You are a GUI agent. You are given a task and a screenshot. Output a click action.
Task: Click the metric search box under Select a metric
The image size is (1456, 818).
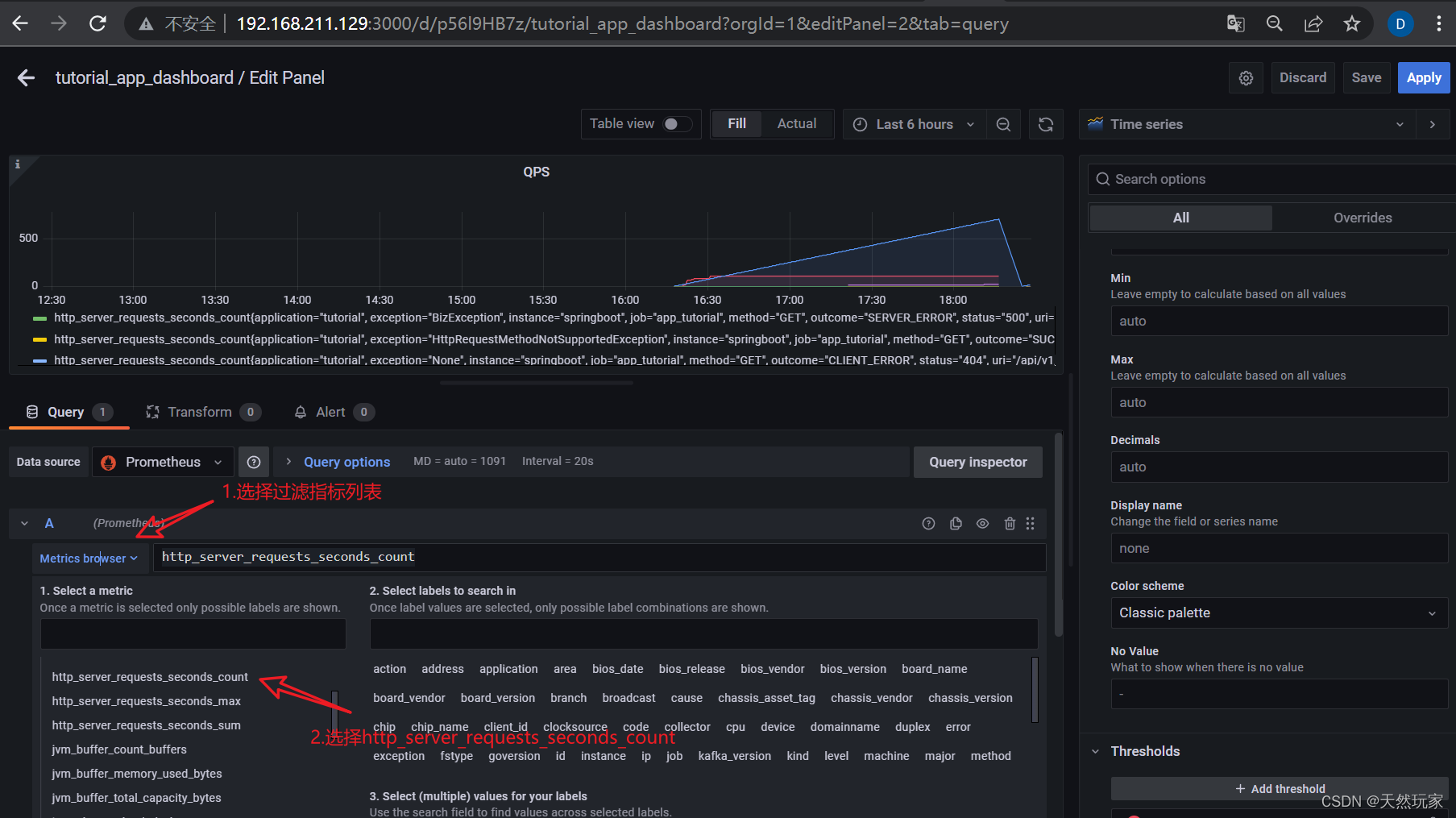point(193,634)
